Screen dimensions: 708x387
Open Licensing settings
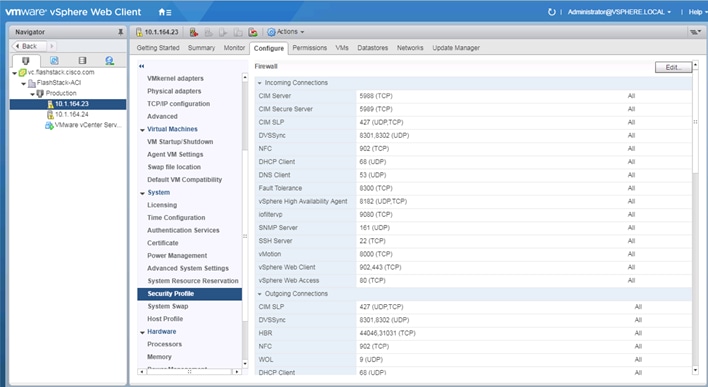(162, 205)
